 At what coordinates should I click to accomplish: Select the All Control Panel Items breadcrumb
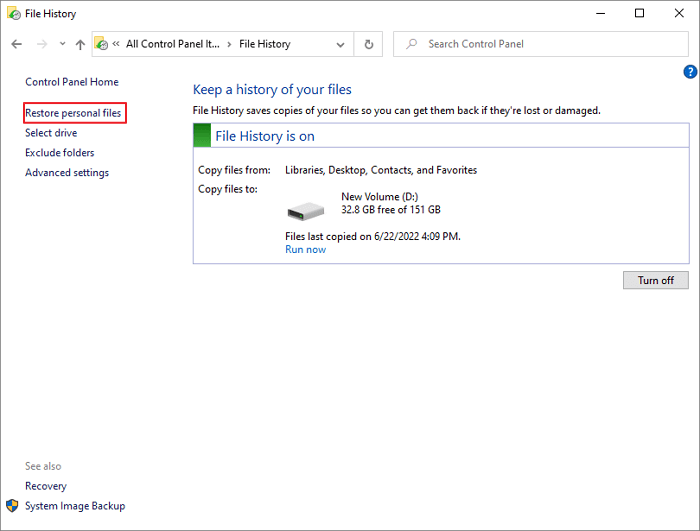point(172,44)
